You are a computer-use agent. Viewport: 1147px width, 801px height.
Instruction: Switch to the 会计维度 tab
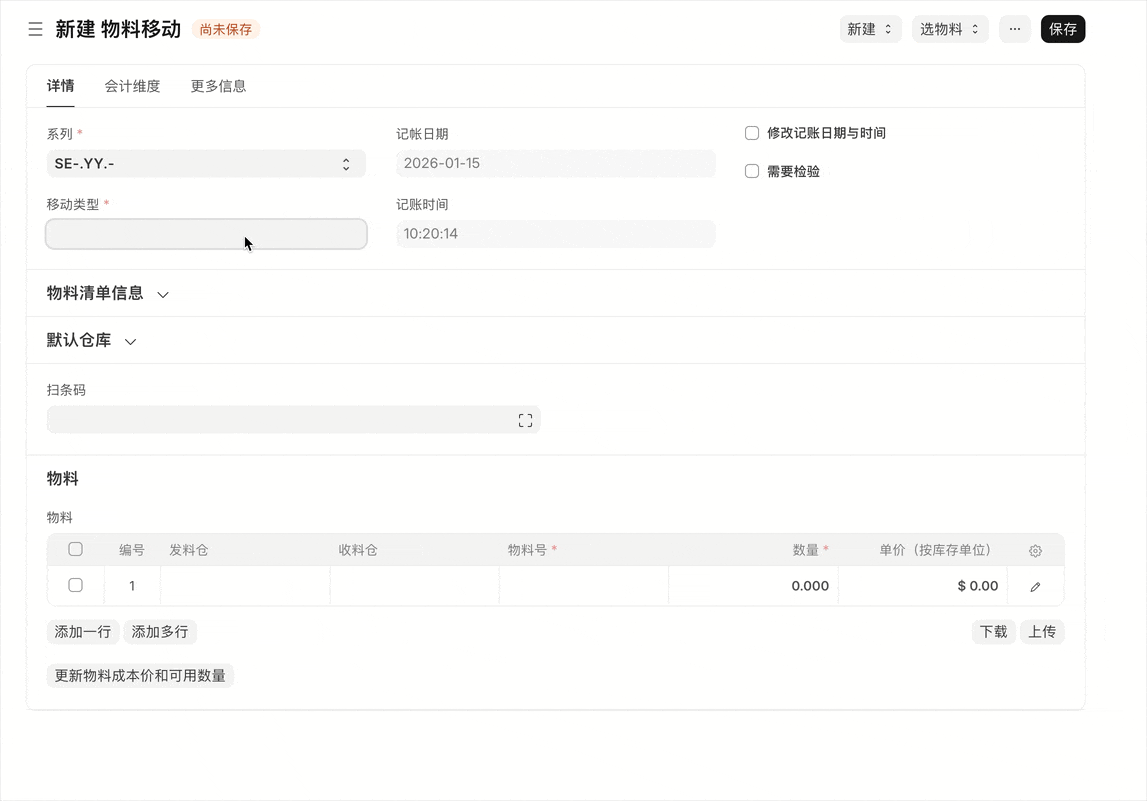[x=132, y=86]
